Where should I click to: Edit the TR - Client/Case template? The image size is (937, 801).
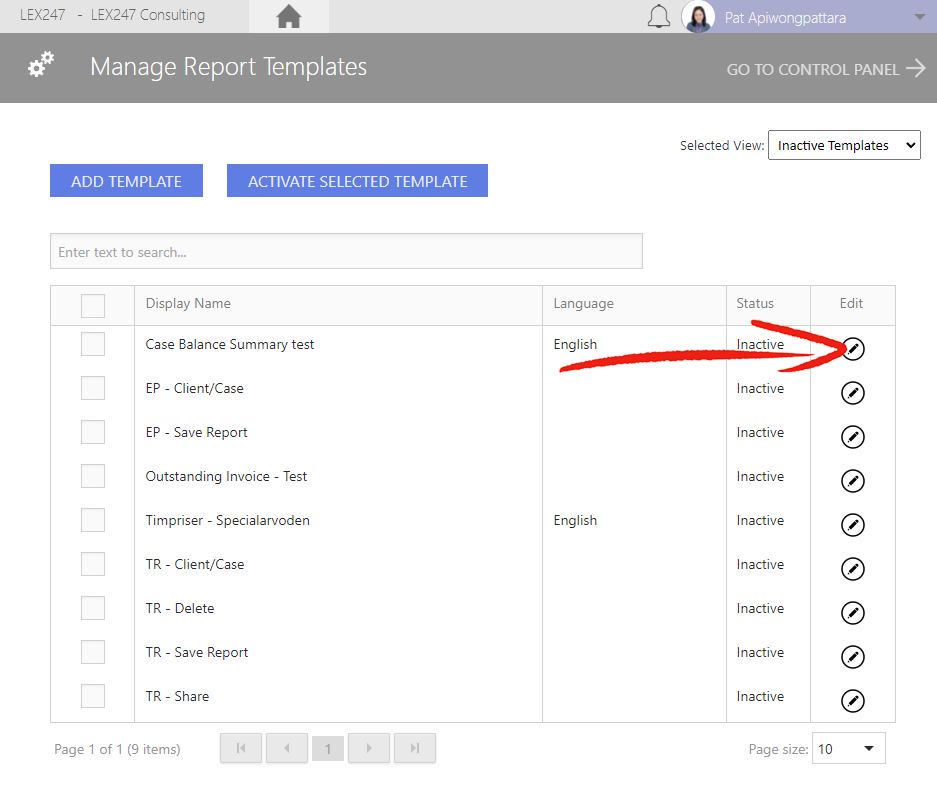853,568
